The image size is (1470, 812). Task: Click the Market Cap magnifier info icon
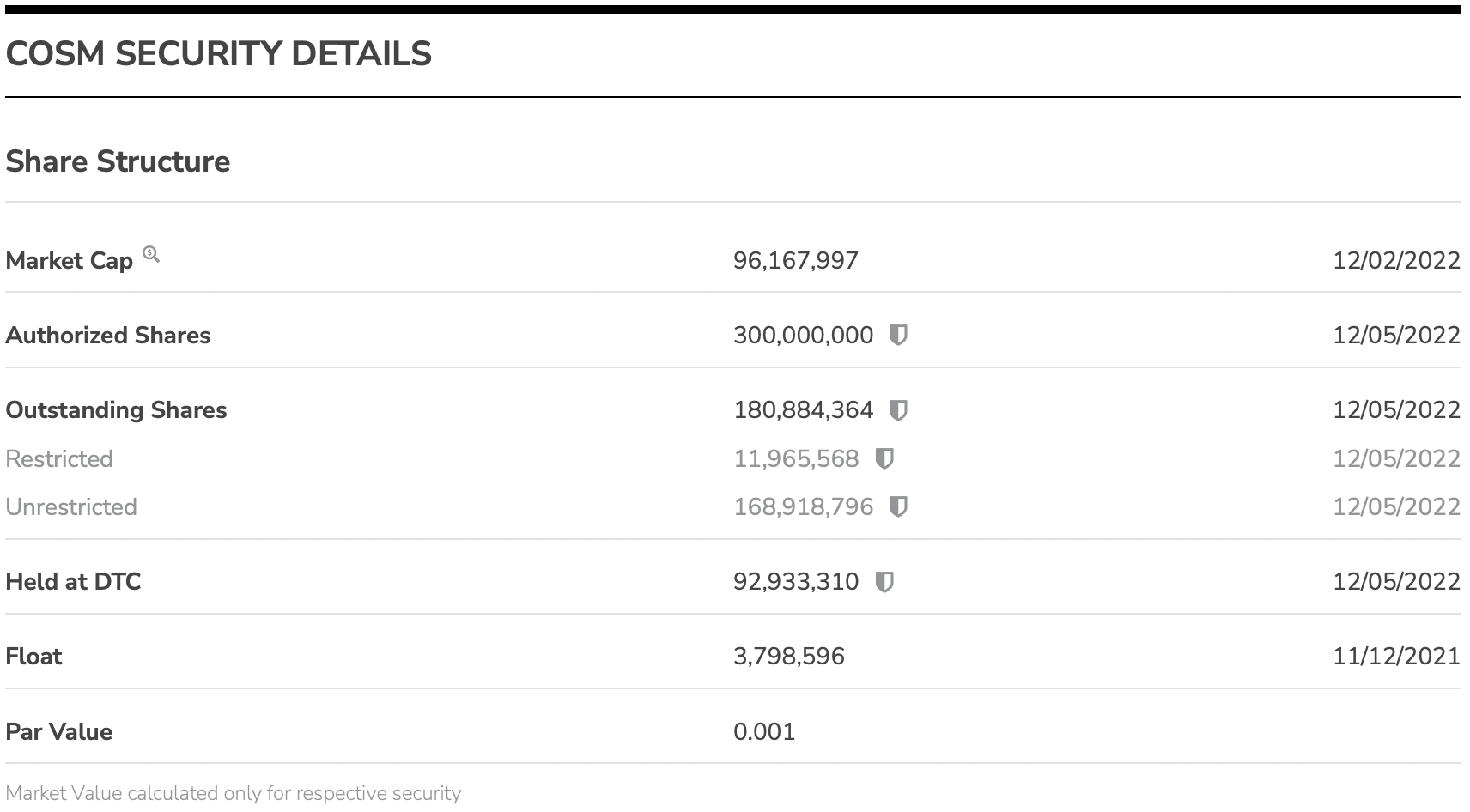pos(151,254)
